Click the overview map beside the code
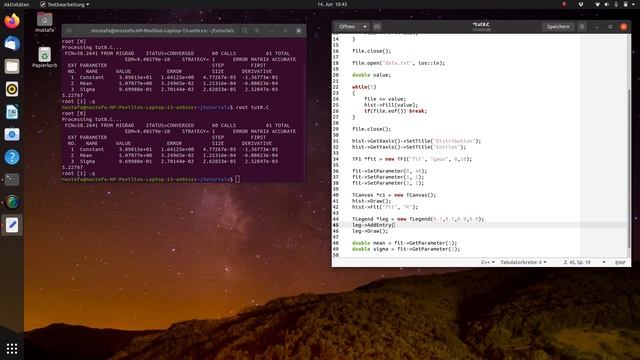Screen dimensions: 640x360 coord(603,145)
